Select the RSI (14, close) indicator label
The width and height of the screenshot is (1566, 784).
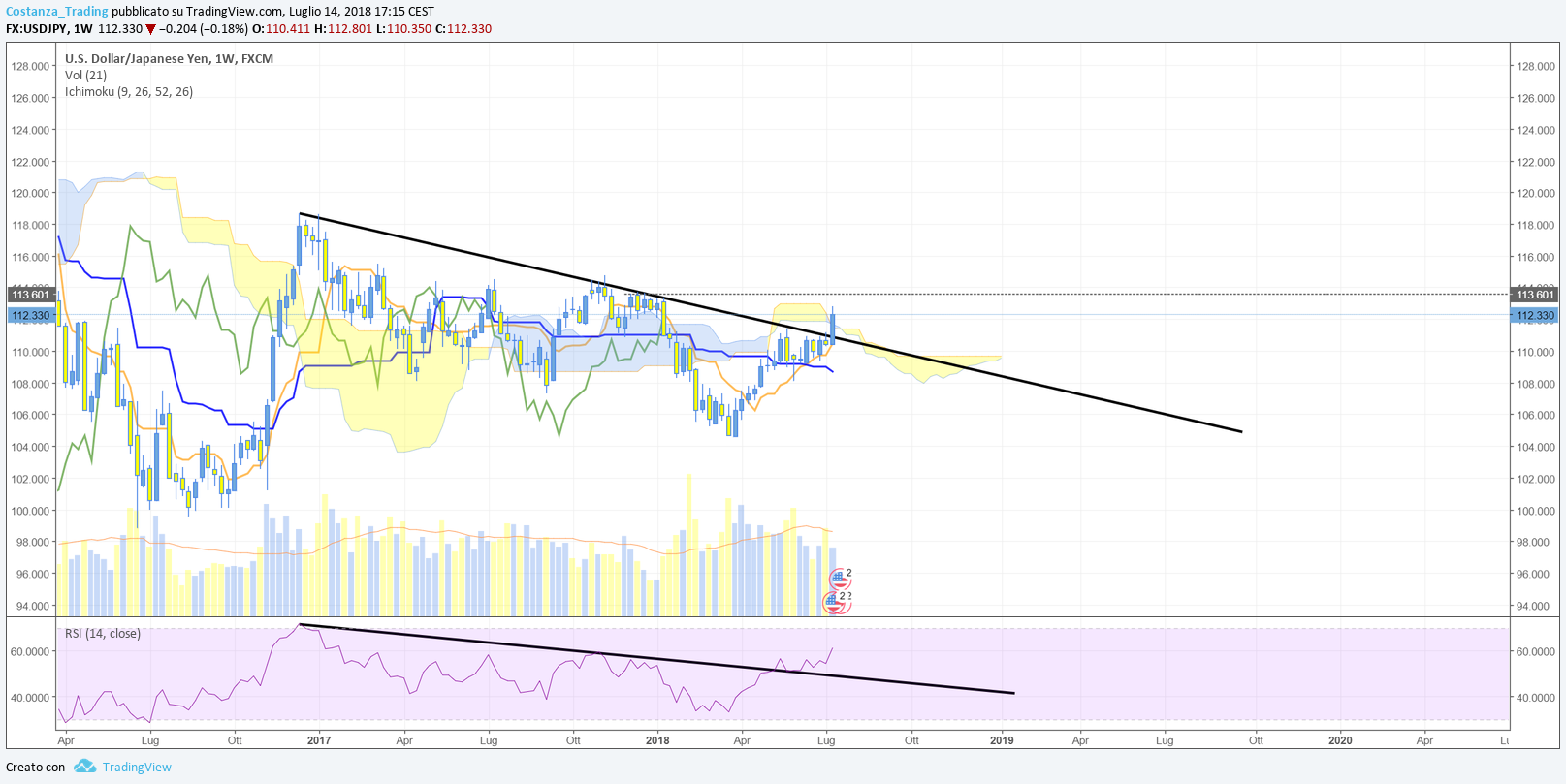pyautogui.click(x=103, y=634)
